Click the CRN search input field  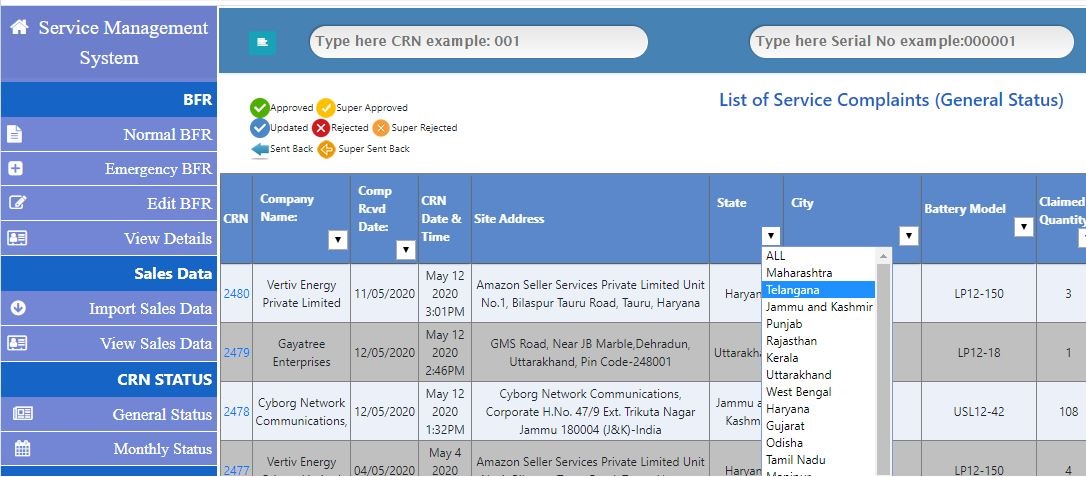click(x=478, y=42)
